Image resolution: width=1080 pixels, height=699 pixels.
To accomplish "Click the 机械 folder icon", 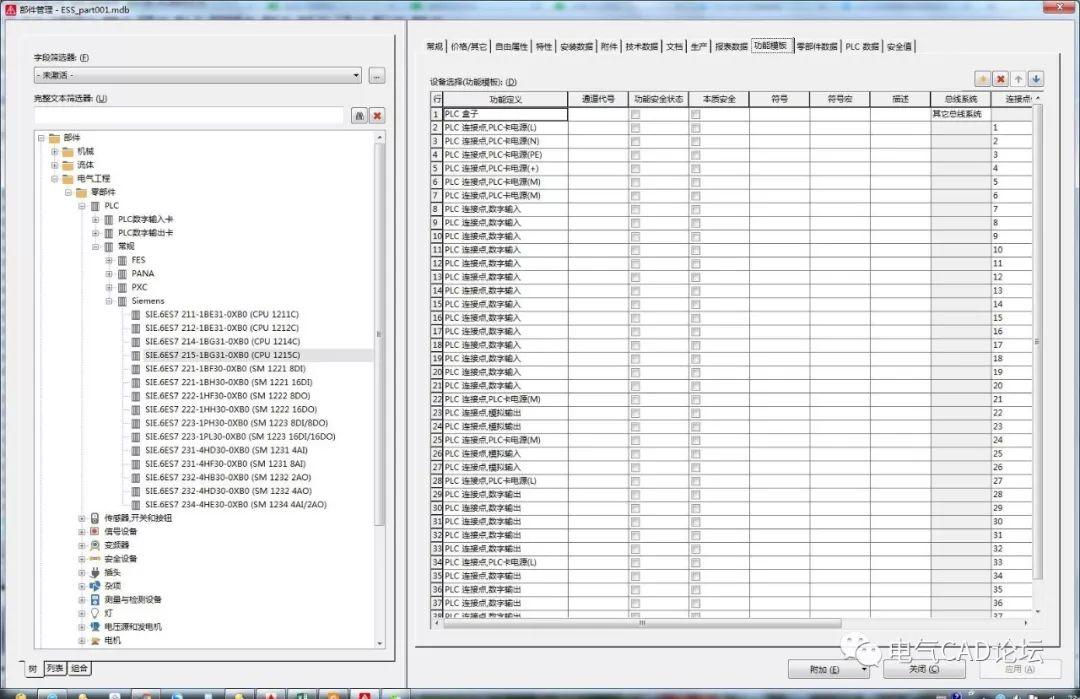I will pos(68,152).
